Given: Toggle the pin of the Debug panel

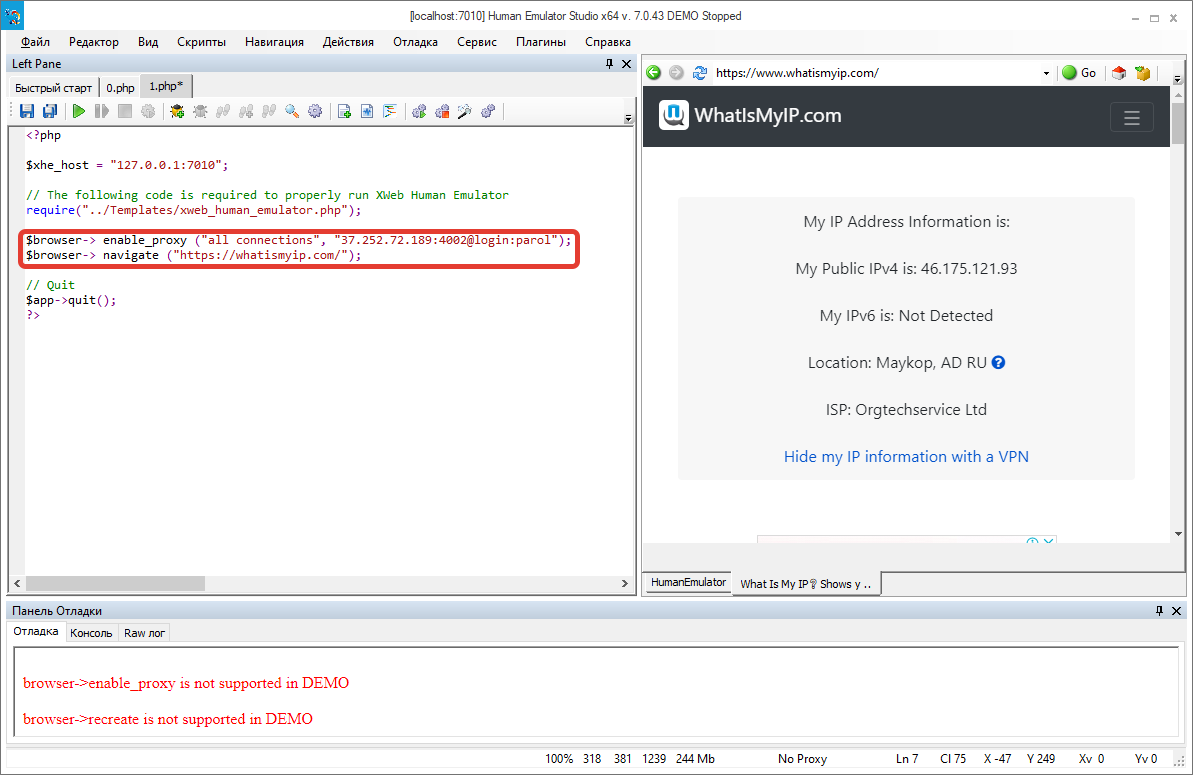Looking at the screenshot, I should point(1160,611).
